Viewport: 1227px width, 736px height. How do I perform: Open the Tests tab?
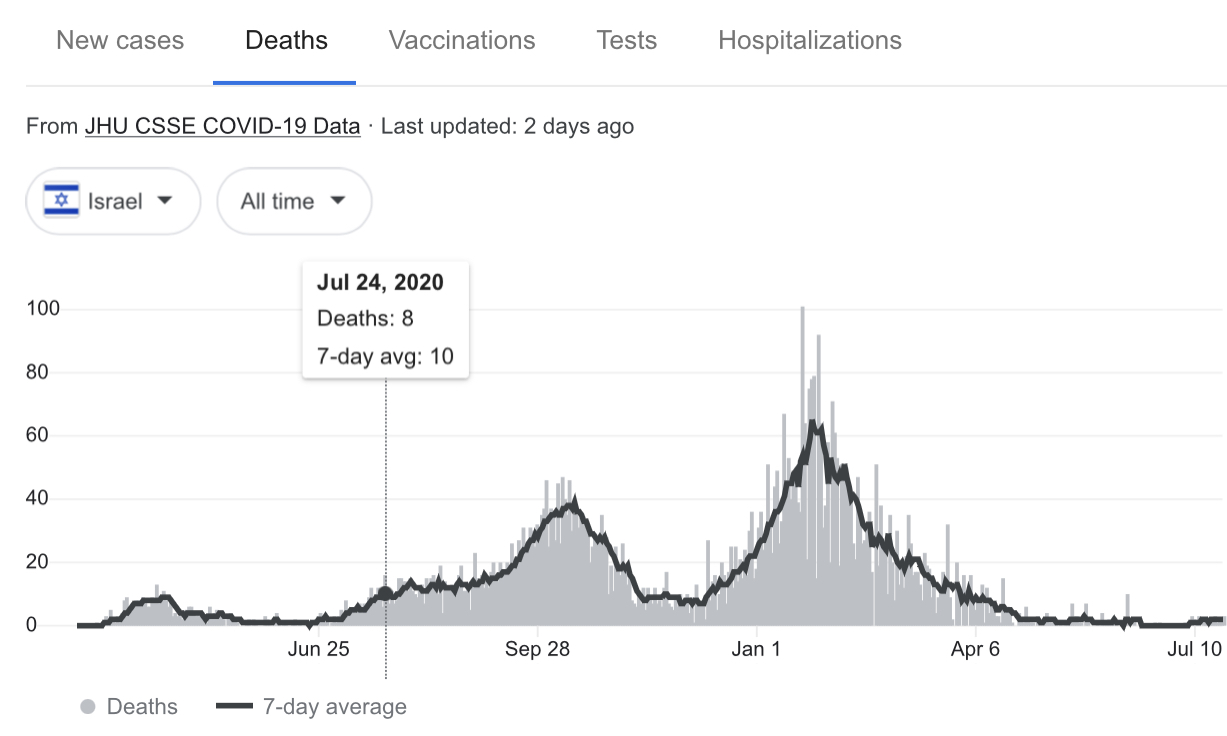627,41
